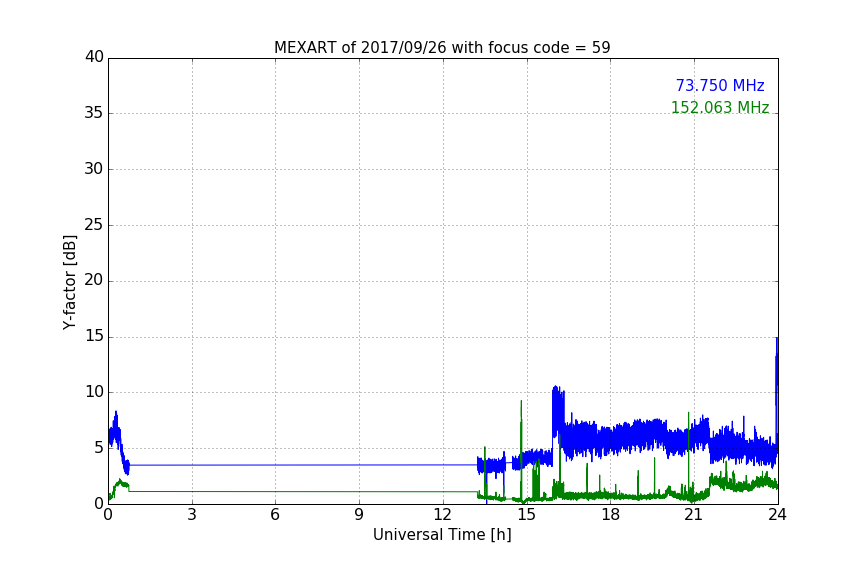864x576 pixels.
Task: Click the blue '73.750 MHz' legend label
Action: [x=720, y=85]
